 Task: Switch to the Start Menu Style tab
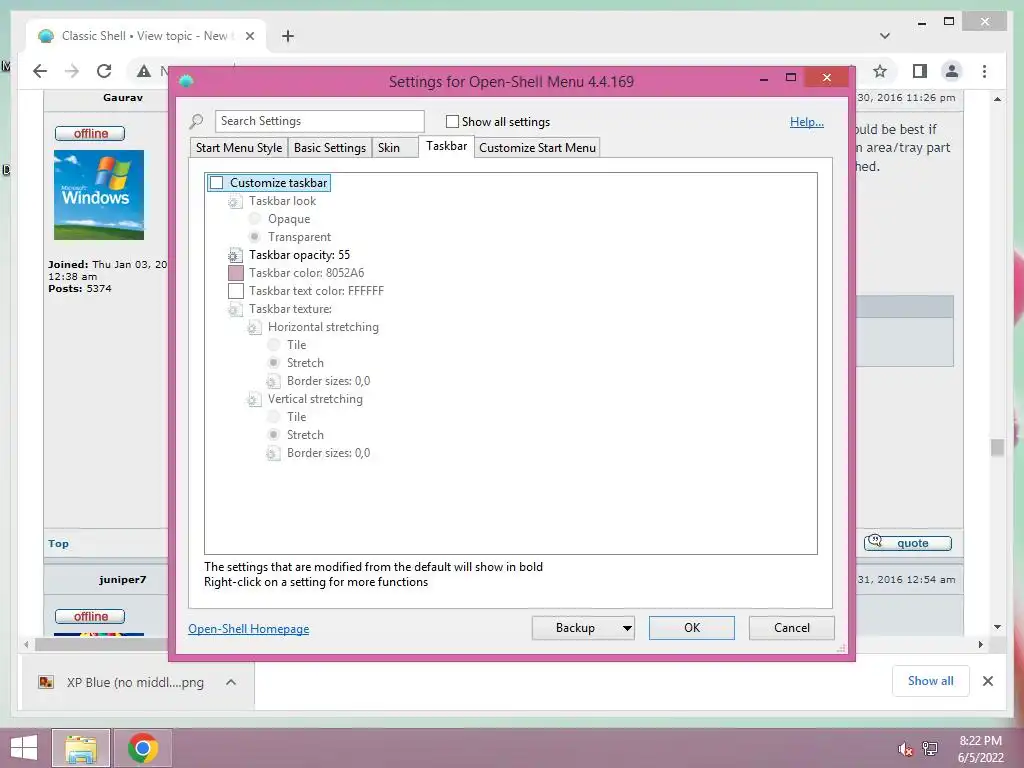pyautogui.click(x=239, y=148)
